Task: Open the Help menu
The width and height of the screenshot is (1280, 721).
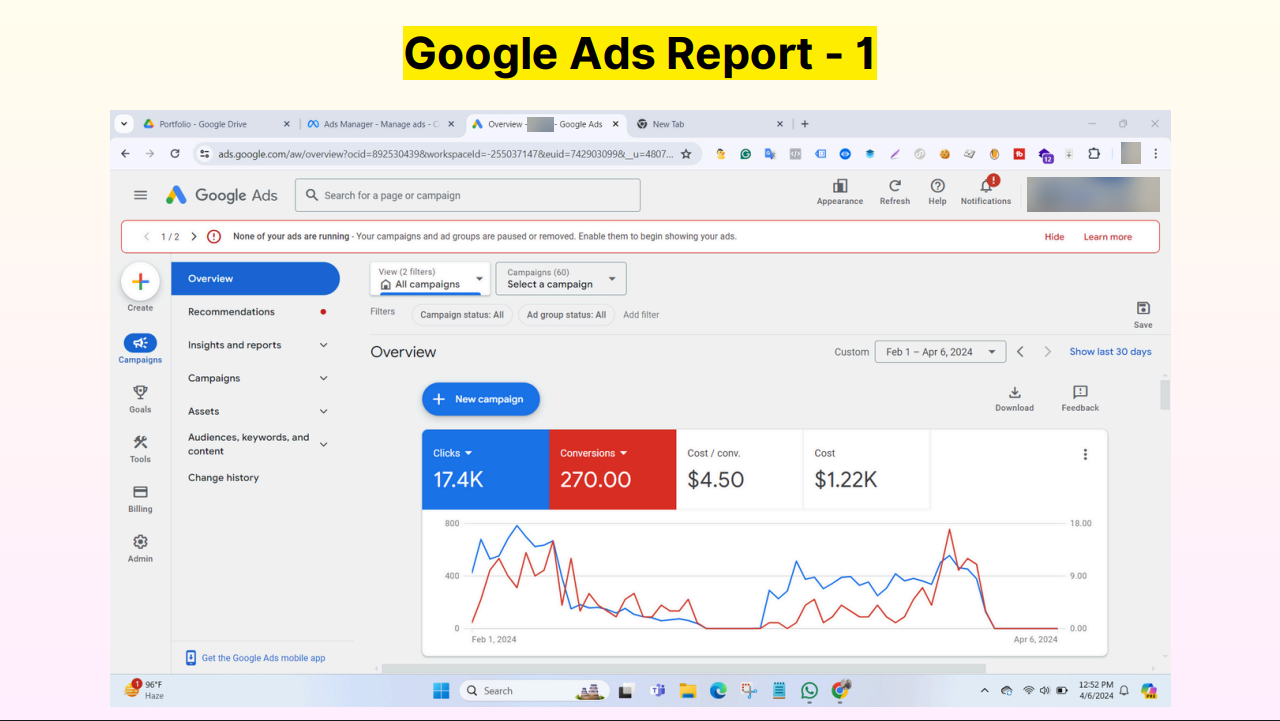Action: [x=937, y=192]
